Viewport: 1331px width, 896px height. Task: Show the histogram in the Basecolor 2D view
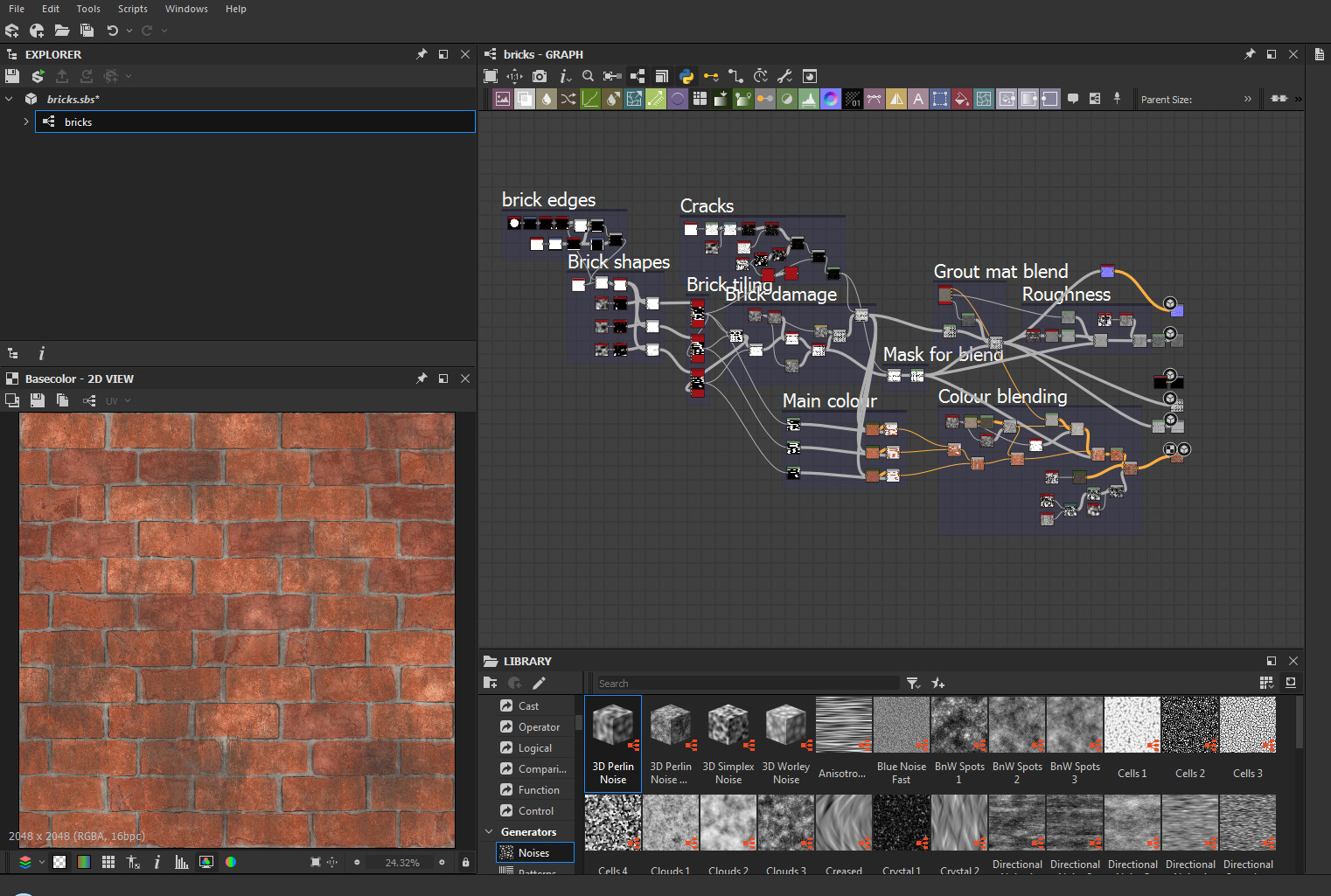coord(181,863)
